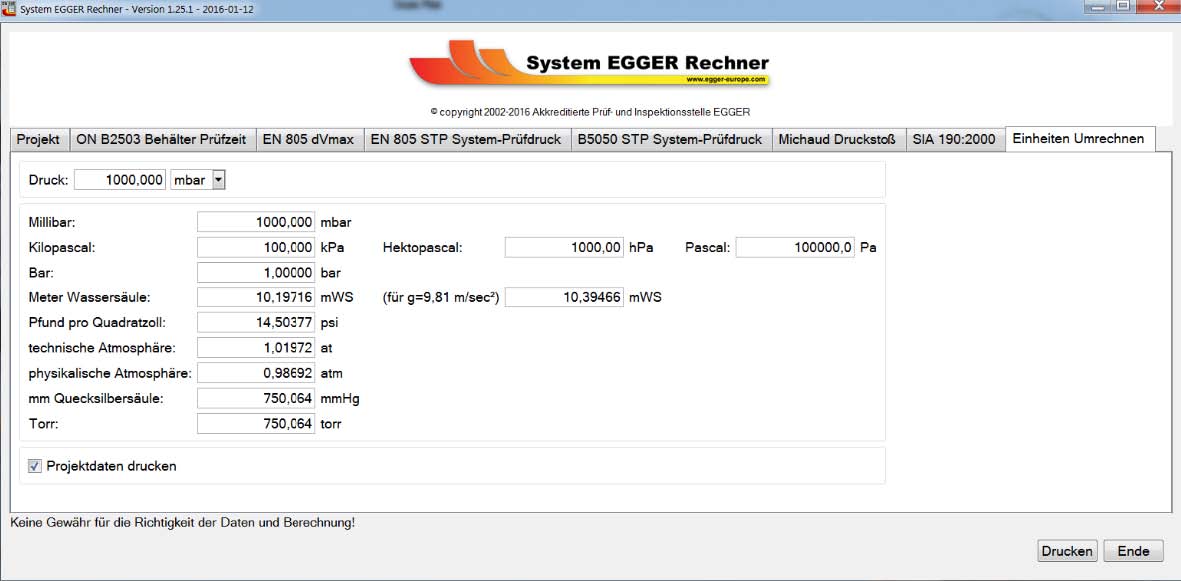Click the physikalische Atmosphäre field

[256, 373]
